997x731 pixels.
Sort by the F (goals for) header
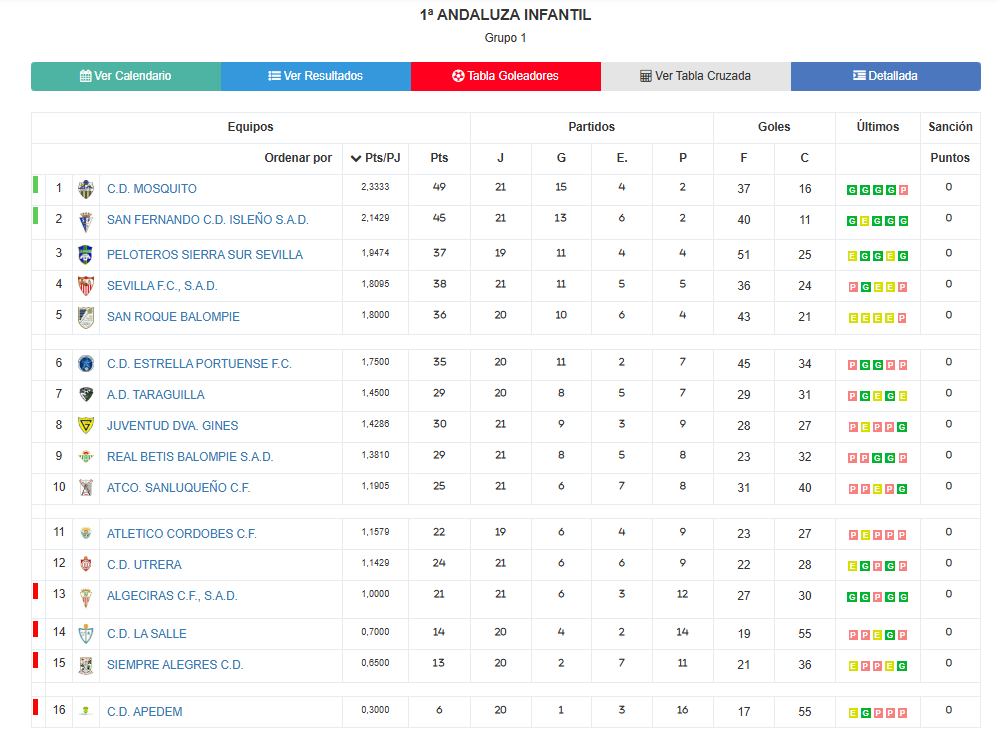point(744,158)
